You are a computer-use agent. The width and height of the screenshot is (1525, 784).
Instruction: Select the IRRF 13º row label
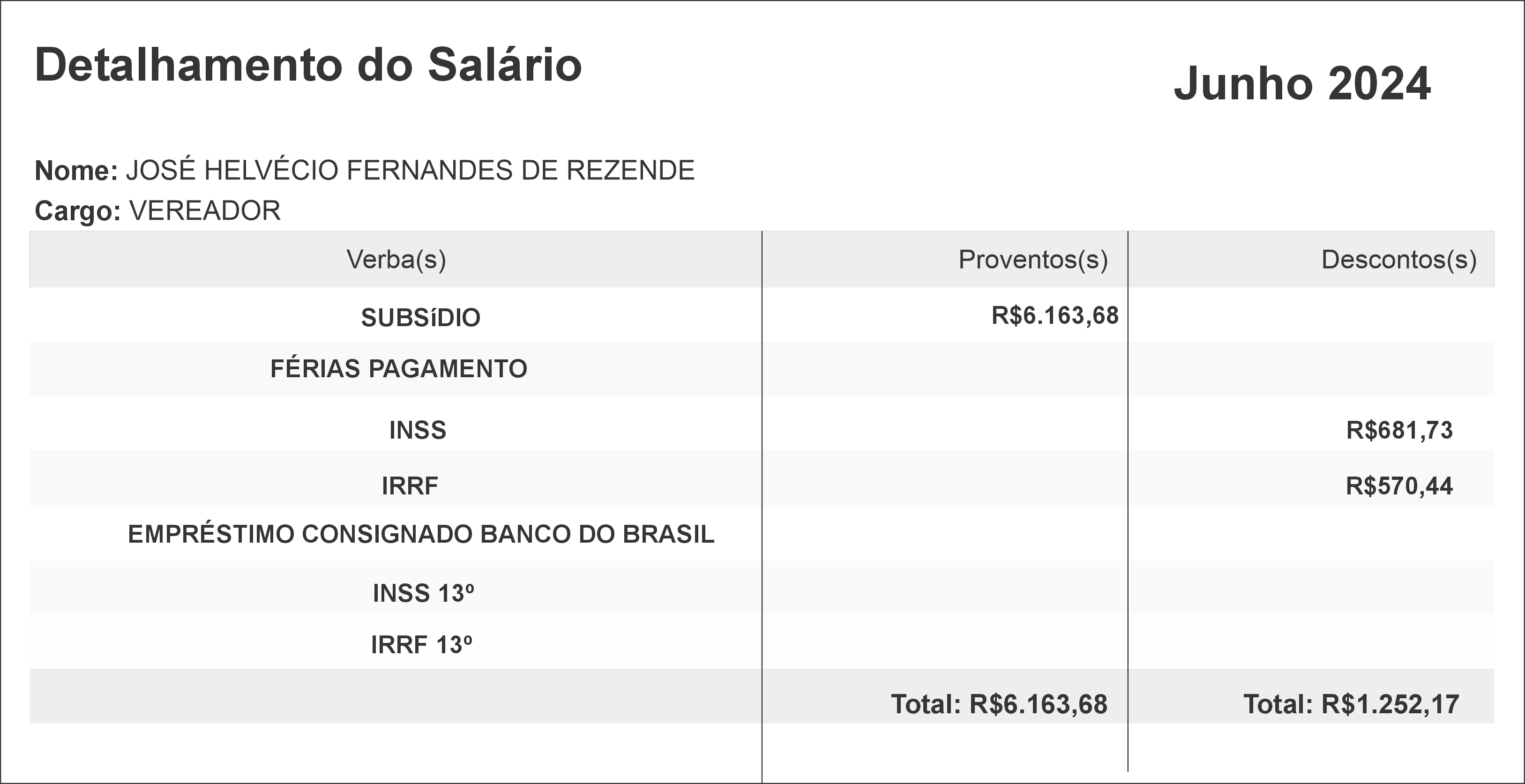click(x=421, y=645)
